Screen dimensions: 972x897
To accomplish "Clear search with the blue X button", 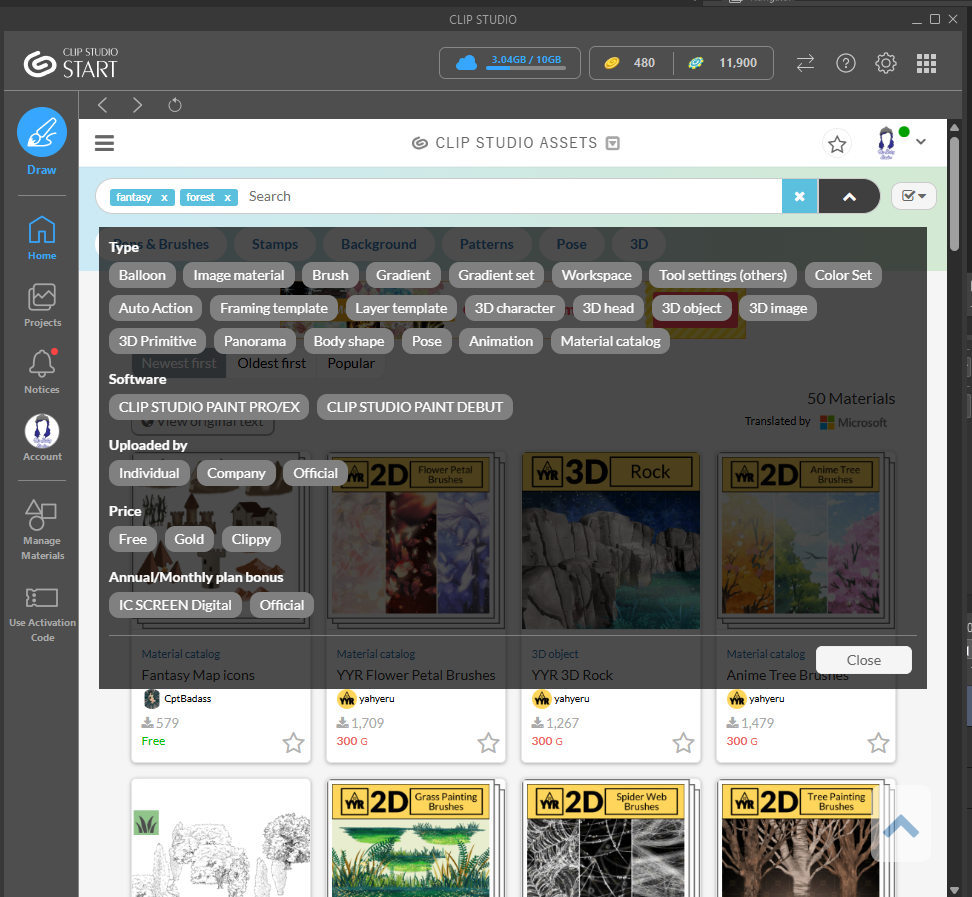I will point(800,197).
